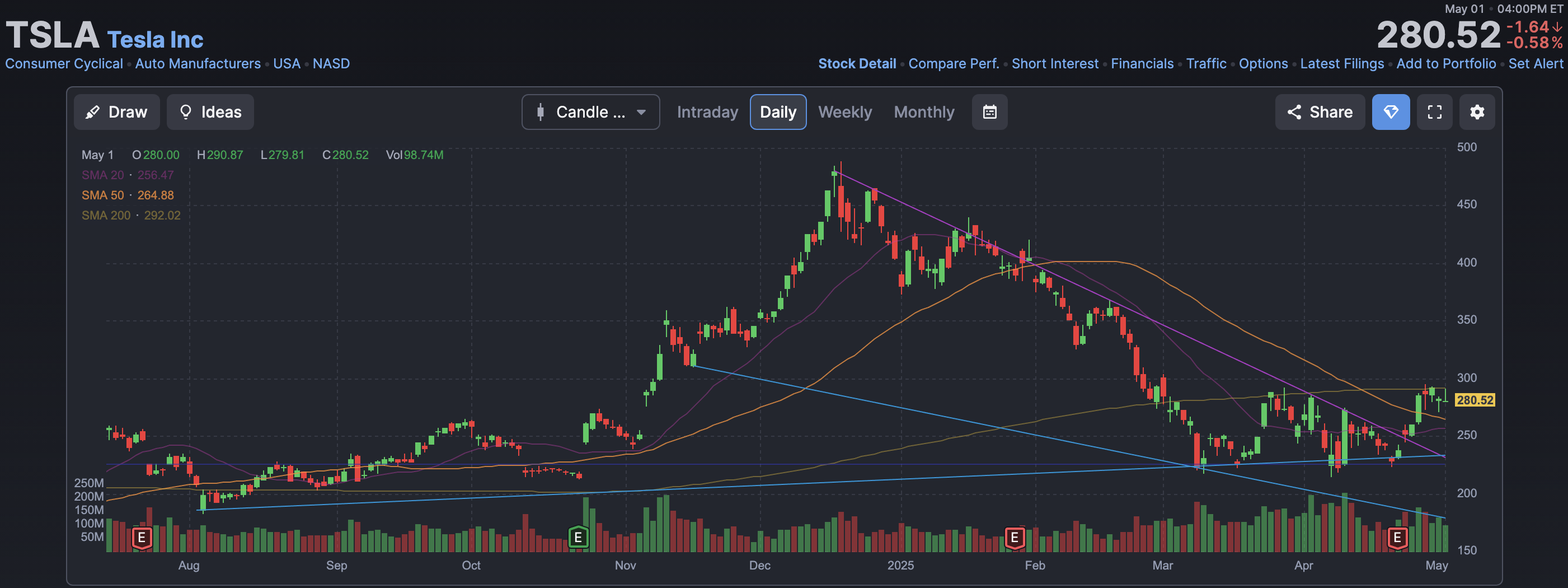Click the SMA 200 indicator label
Image resolution: width=1568 pixels, height=588 pixels.
(x=106, y=215)
